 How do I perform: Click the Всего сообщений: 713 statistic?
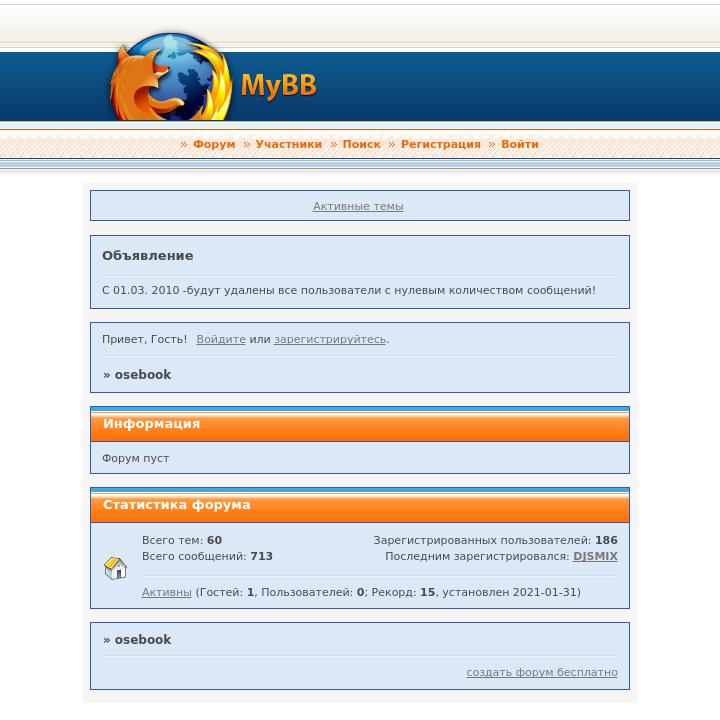pyautogui.click(x=207, y=556)
